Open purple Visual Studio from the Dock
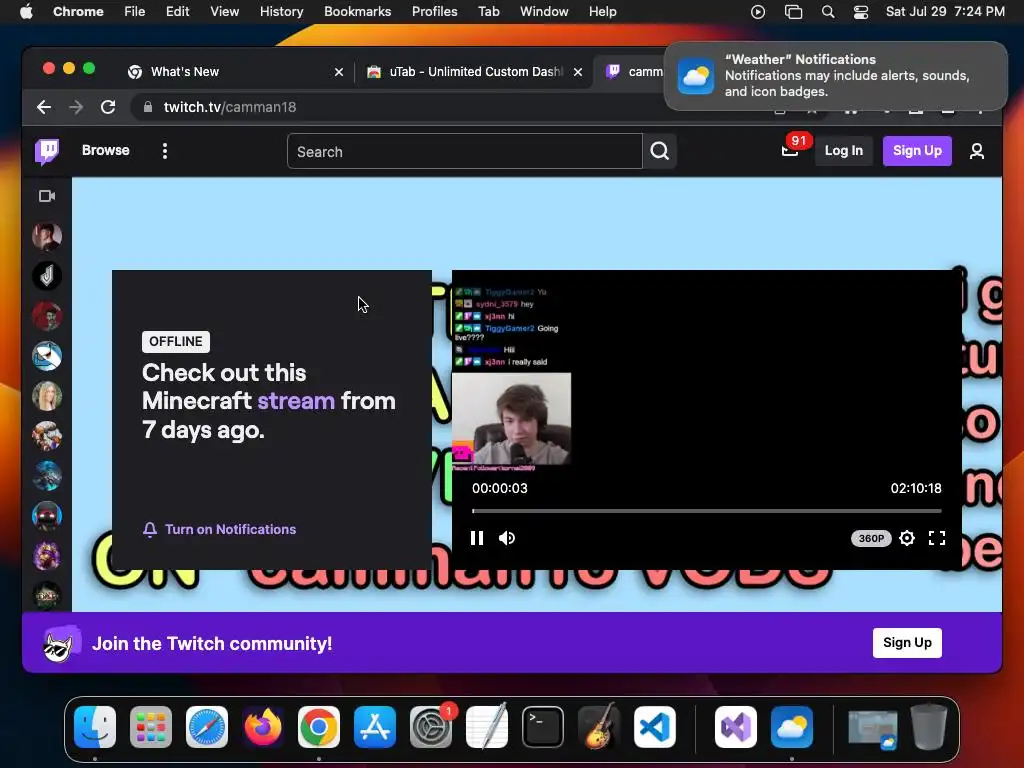This screenshot has width=1024, height=768. click(x=736, y=727)
